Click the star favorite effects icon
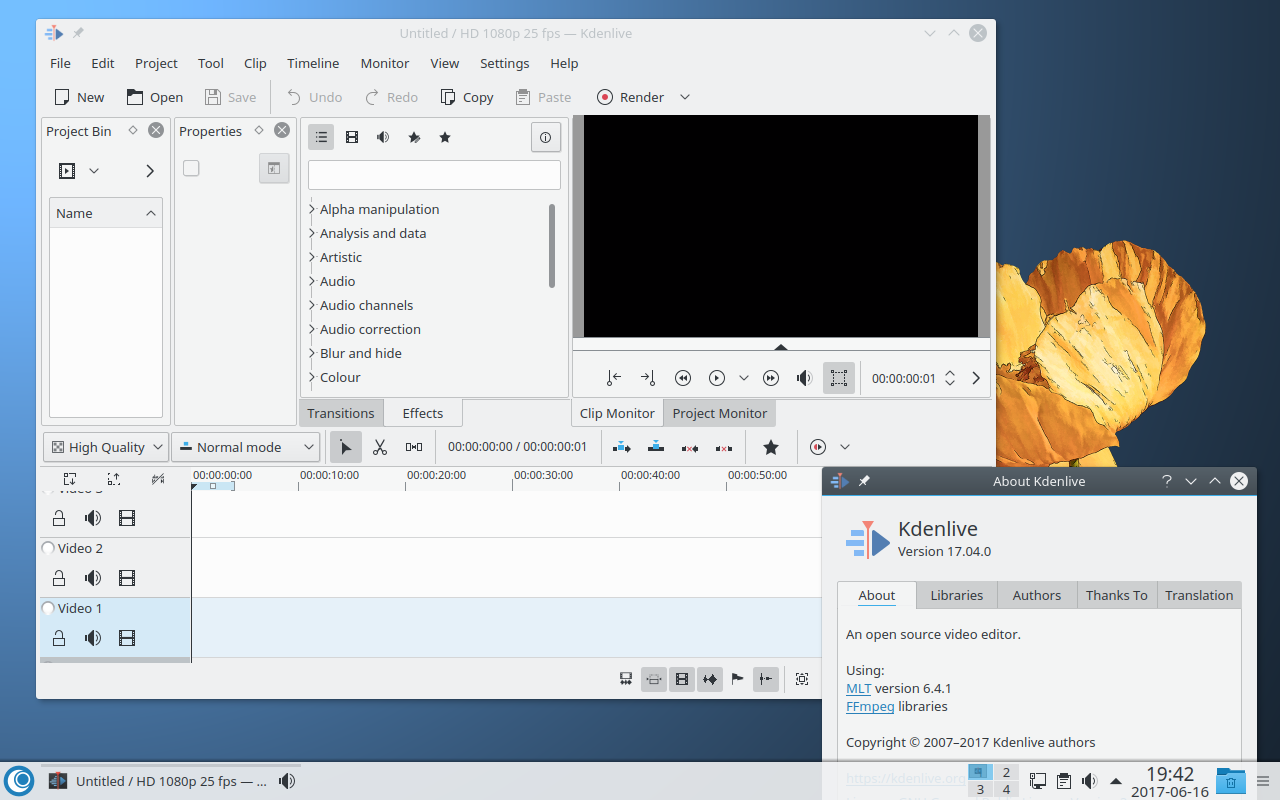Viewport: 1280px width, 800px height. 445,137
